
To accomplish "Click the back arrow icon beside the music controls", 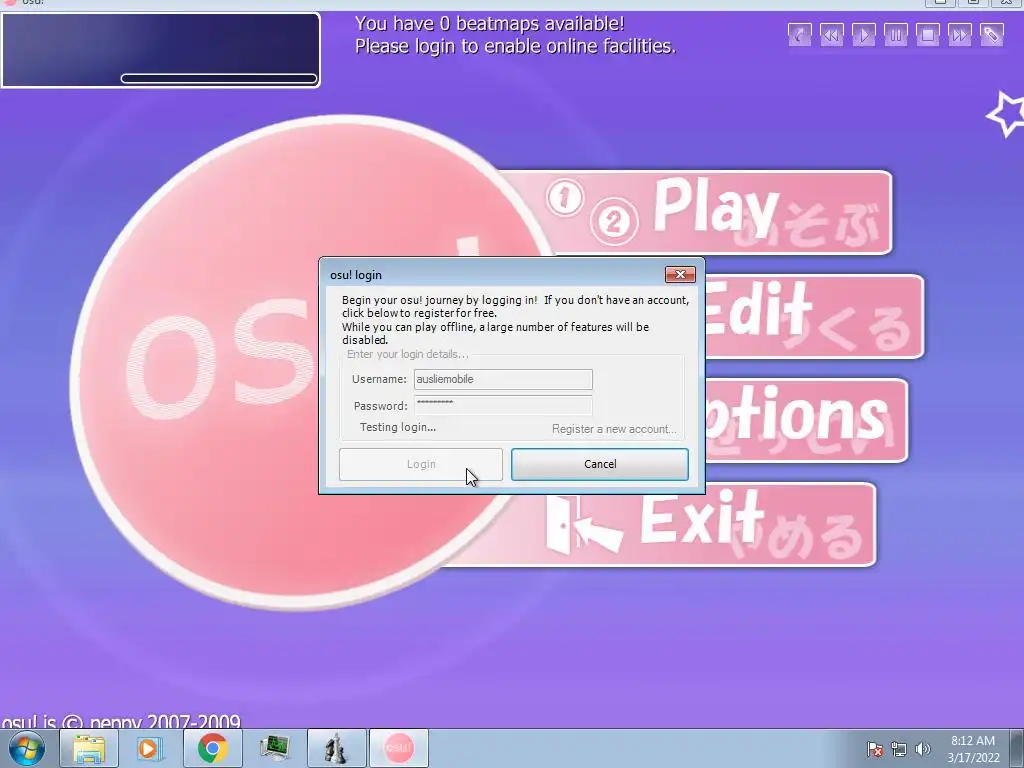I will [x=799, y=35].
